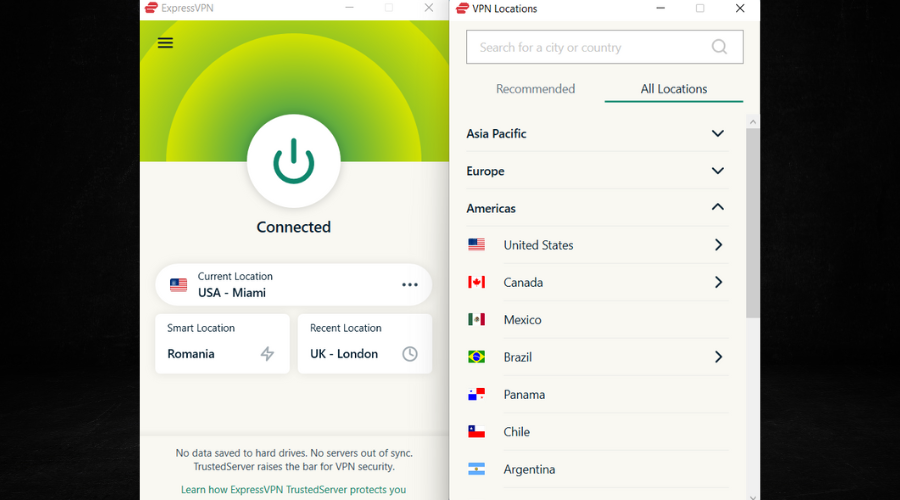Select the Chile flag icon
The width and height of the screenshot is (900, 500).
[x=476, y=432]
